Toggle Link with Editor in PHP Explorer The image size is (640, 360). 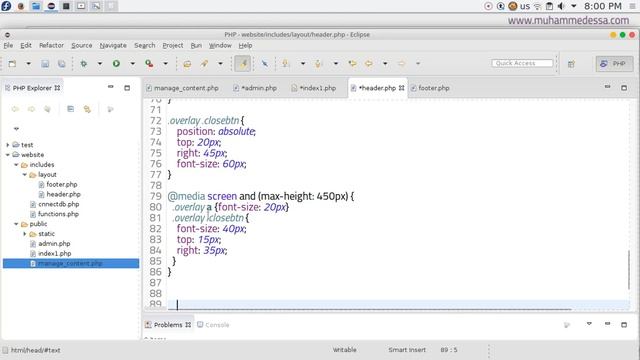(x=87, y=109)
